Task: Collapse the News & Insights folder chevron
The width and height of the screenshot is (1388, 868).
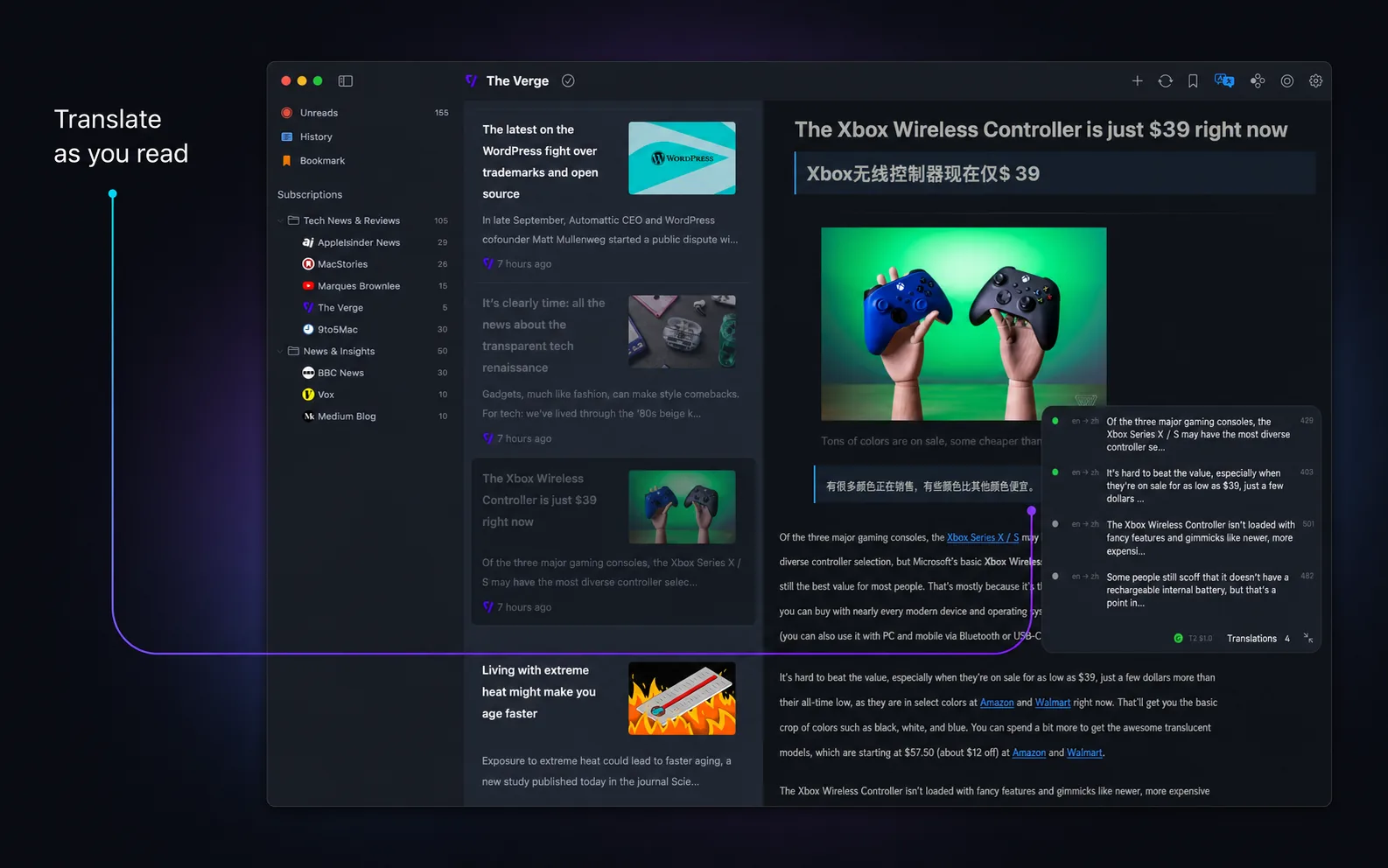Action: click(x=281, y=351)
